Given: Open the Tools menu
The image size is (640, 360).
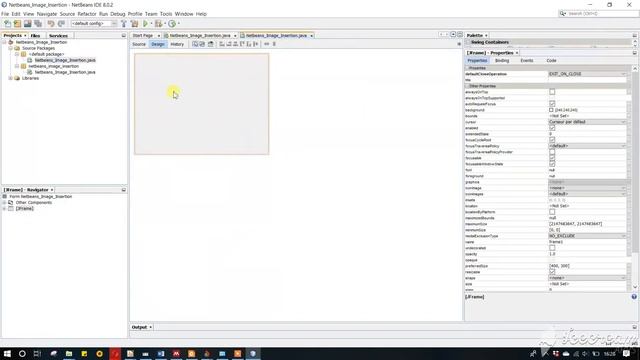Looking at the screenshot, I should pyautogui.click(x=166, y=14).
